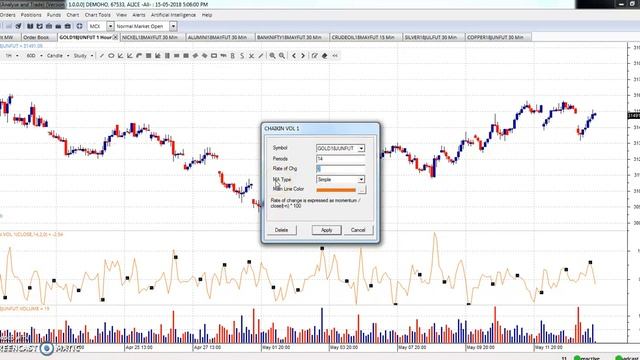Click the edit pencil-and-pad icon
Image resolution: width=640 pixels, height=360 pixels.
(315, 56)
